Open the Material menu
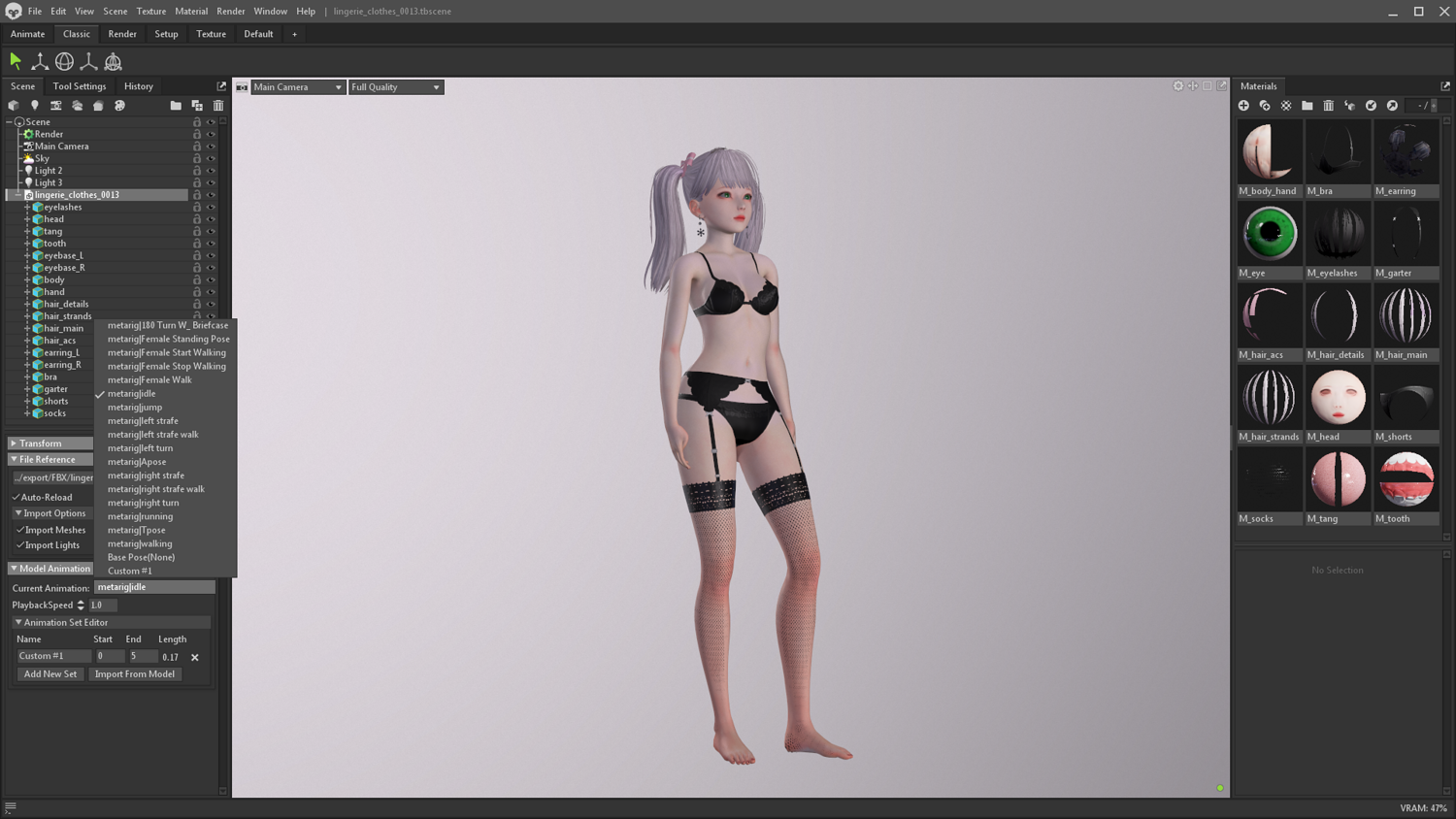The image size is (1456, 819). tap(191, 12)
